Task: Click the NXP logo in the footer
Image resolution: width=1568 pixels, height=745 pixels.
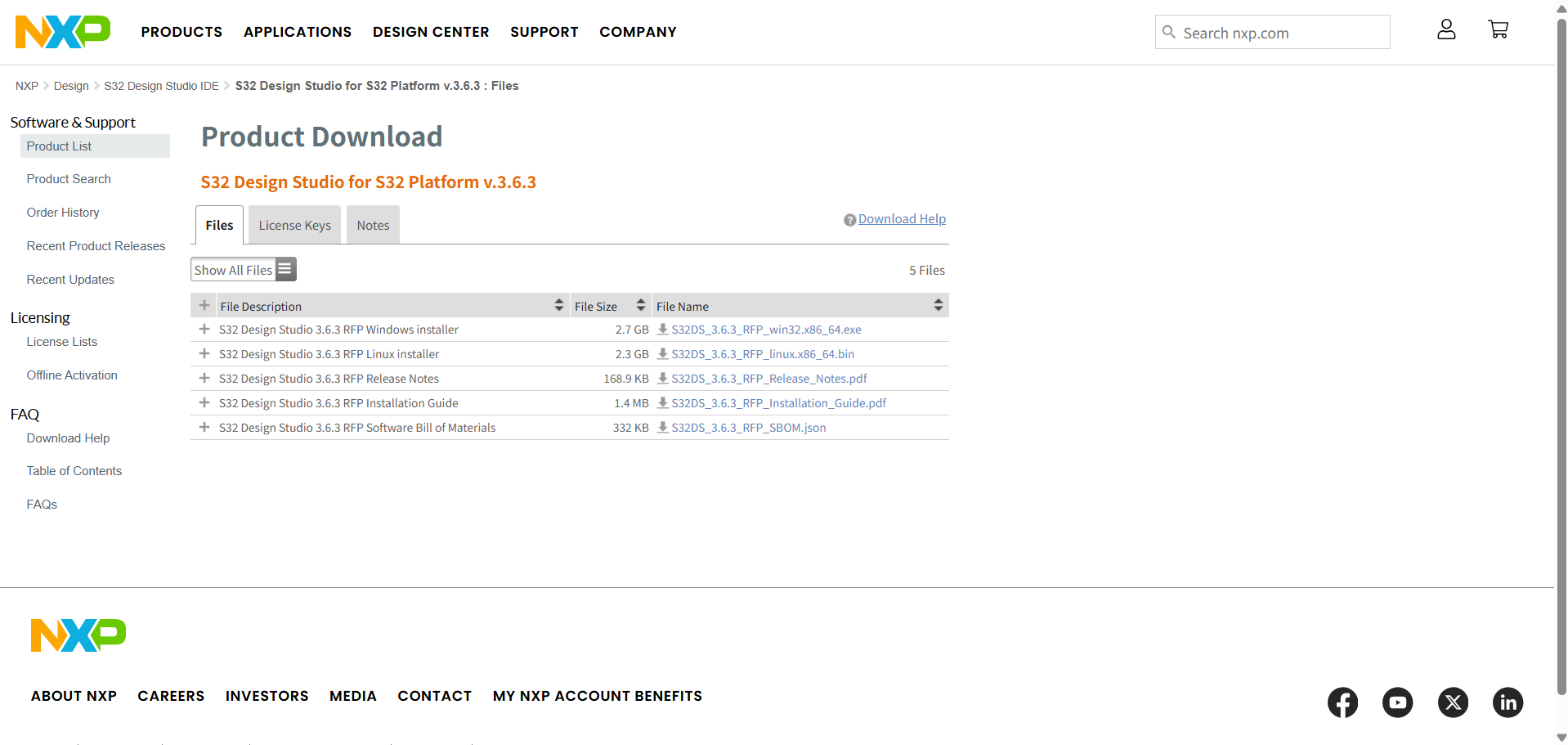Action: (78, 635)
